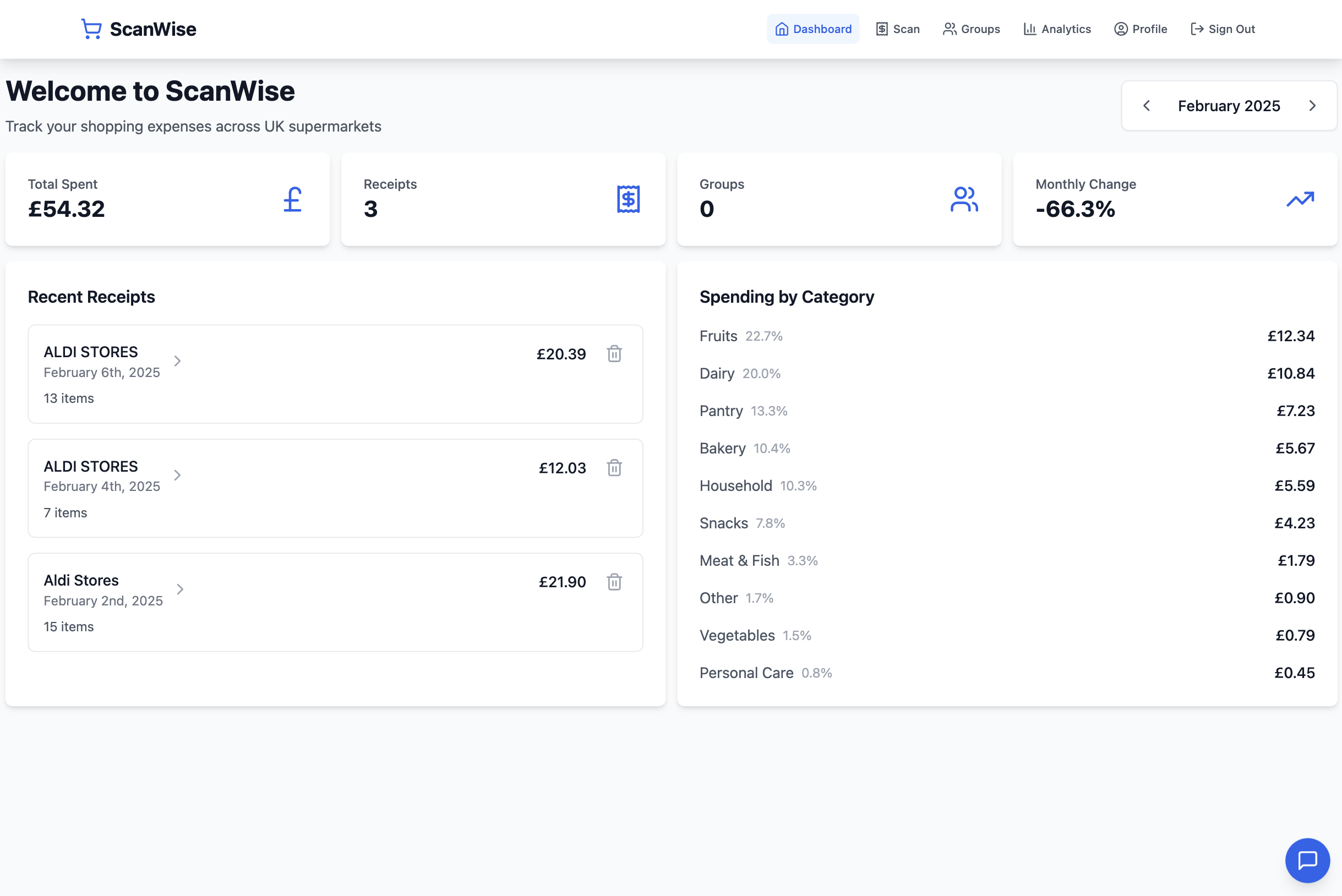This screenshot has height=896, width=1342.
Task: Delete the £20.39 ALDI STORES receipt
Action: point(614,354)
